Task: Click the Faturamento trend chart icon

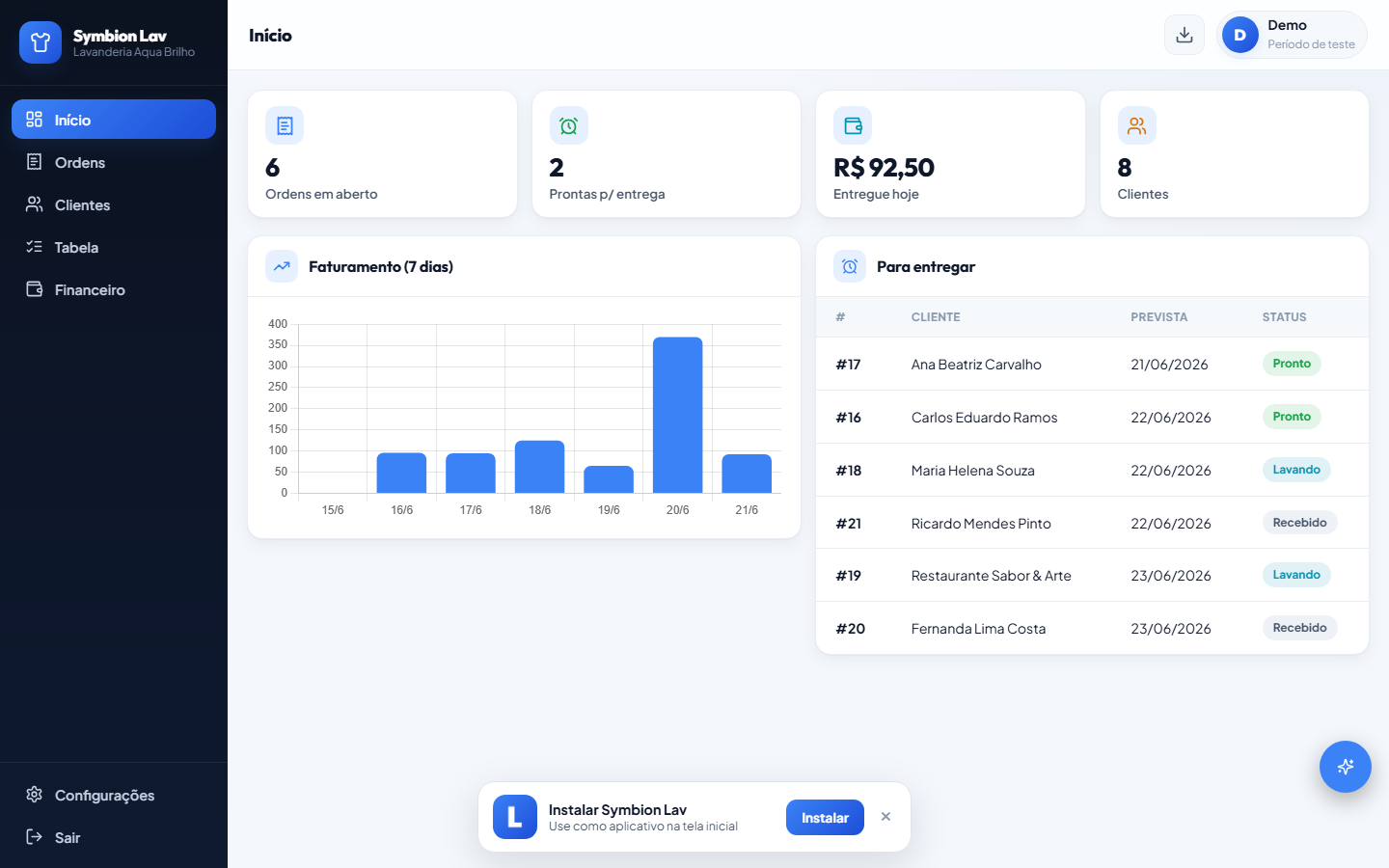Action: (x=282, y=266)
